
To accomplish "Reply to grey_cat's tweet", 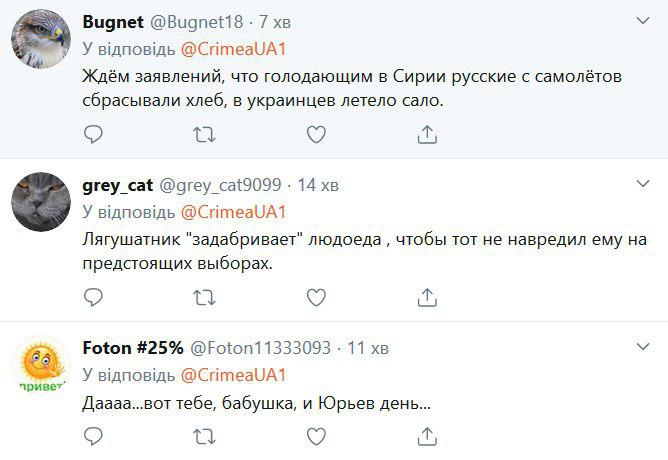I will click(x=93, y=297).
